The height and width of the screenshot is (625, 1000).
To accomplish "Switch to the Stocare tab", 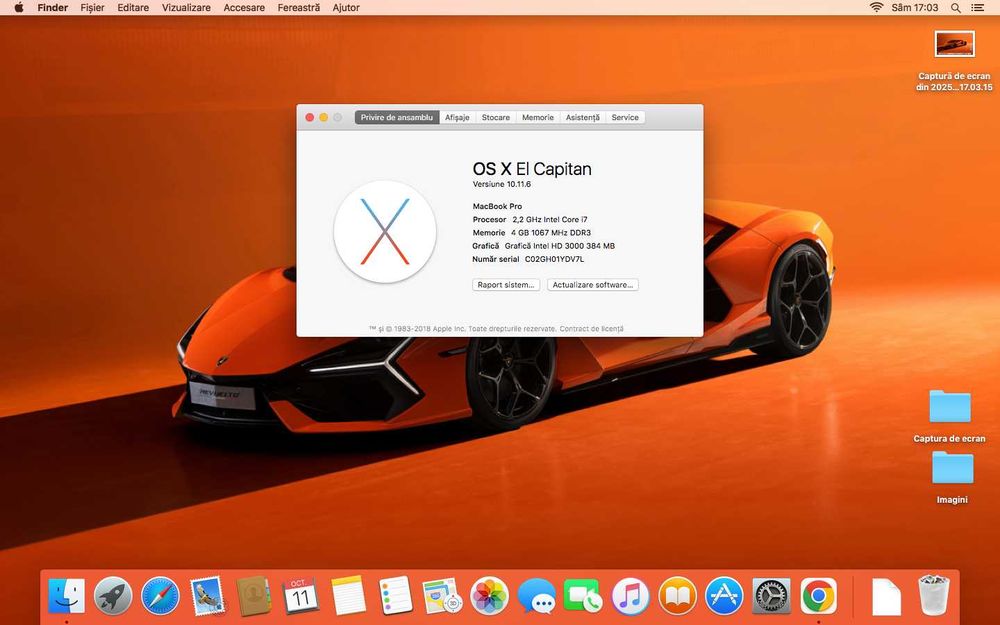I will click(x=496, y=117).
